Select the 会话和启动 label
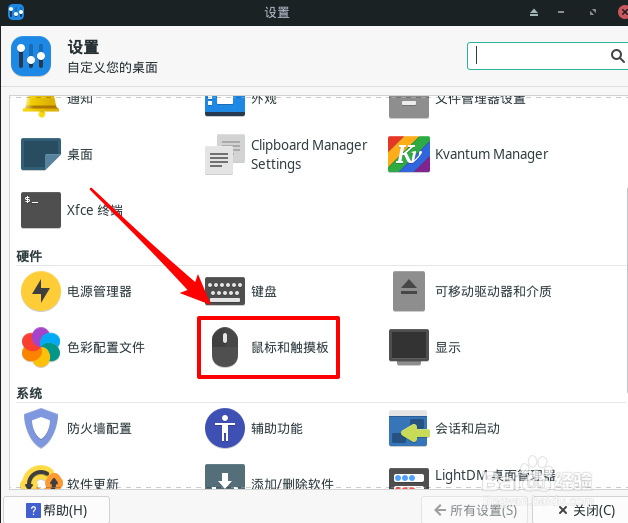Viewport: 628px width, 523px height. coord(467,428)
